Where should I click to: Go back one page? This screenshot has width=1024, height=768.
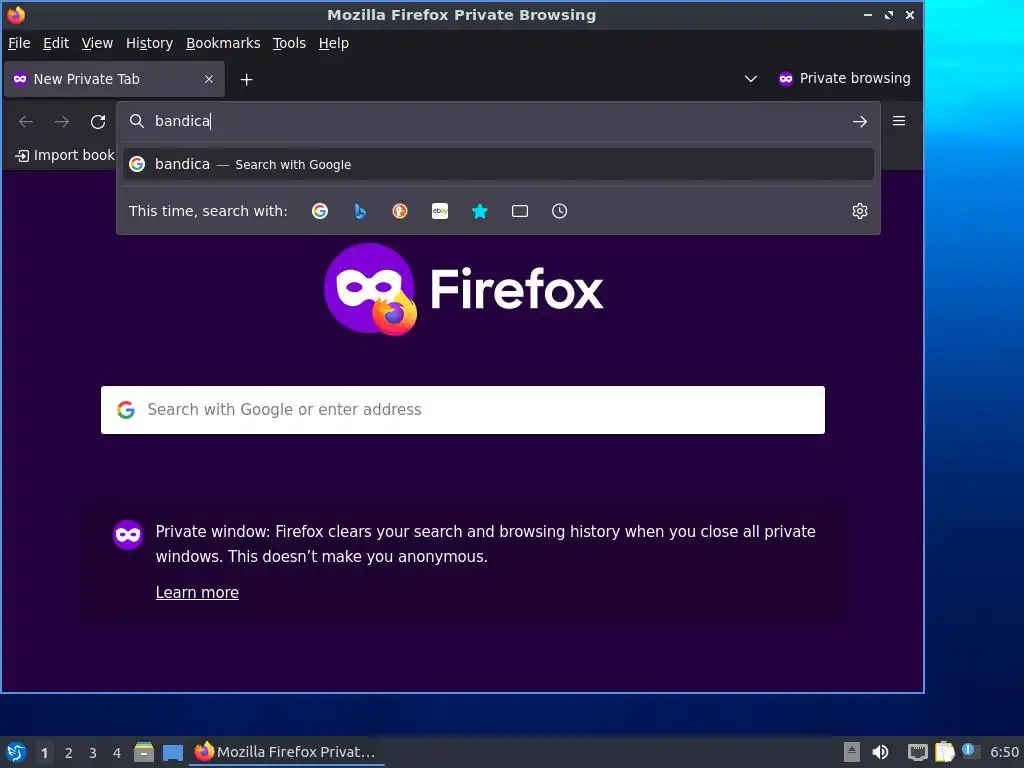coord(26,121)
